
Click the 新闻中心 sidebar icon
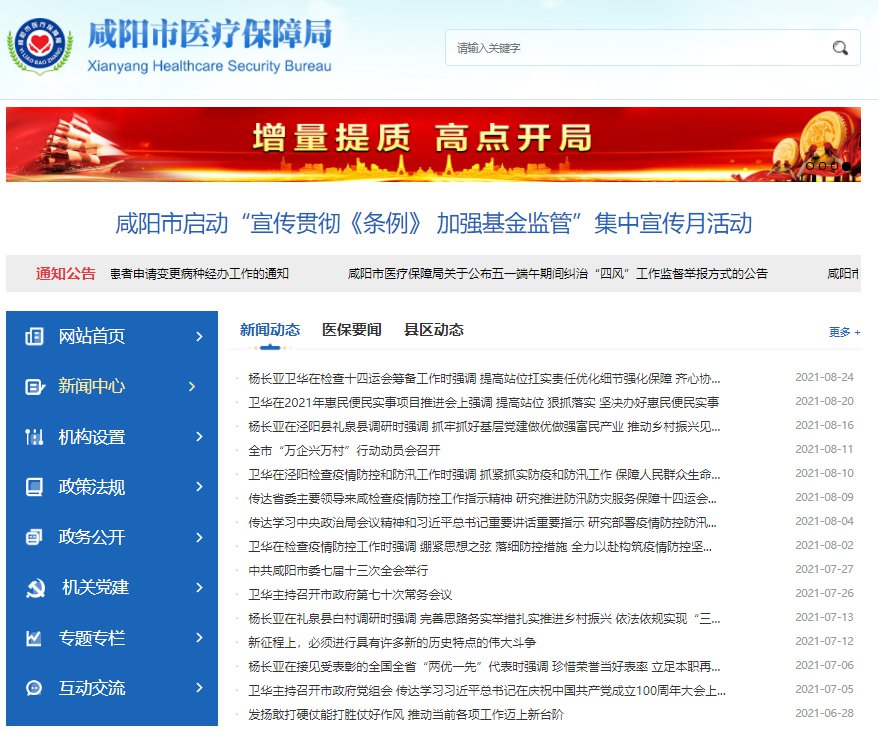point(35,386)
